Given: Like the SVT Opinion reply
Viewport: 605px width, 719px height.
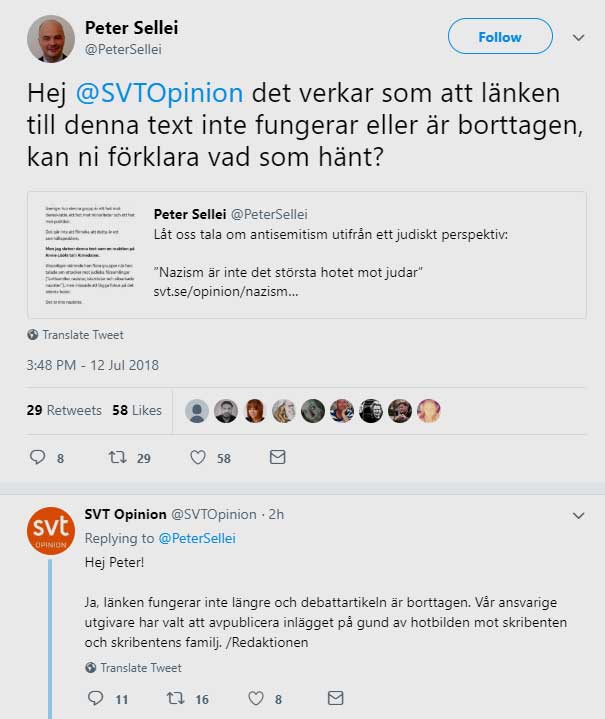Looking at the screenshot, I should point(255,698).
